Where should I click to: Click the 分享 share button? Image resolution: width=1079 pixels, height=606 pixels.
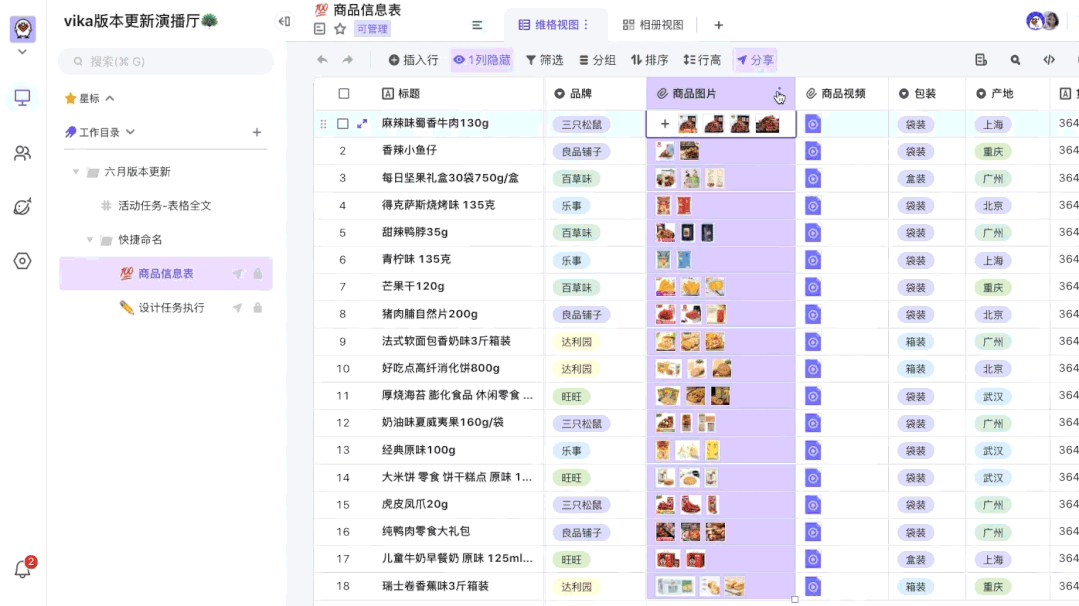pyautogui.click(x=755, y=60)
